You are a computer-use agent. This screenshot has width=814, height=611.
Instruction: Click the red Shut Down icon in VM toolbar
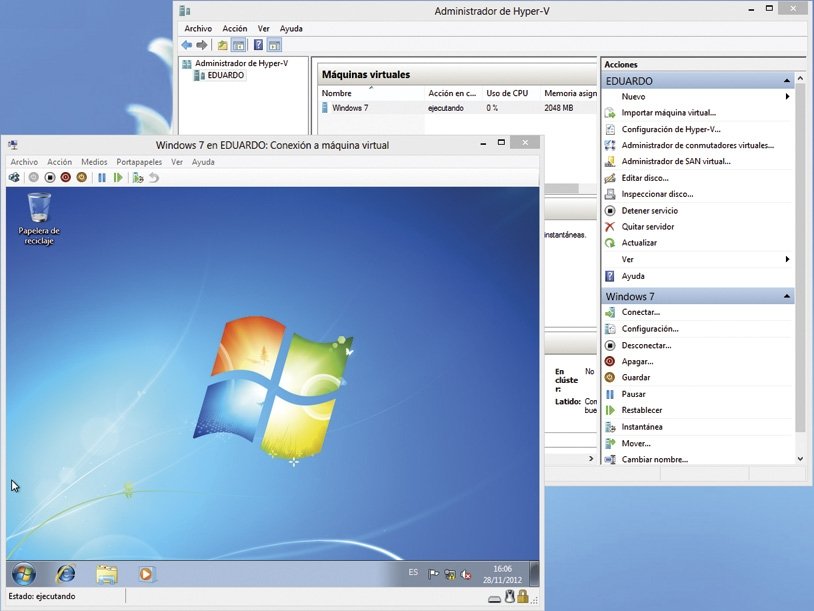(65, 178)
